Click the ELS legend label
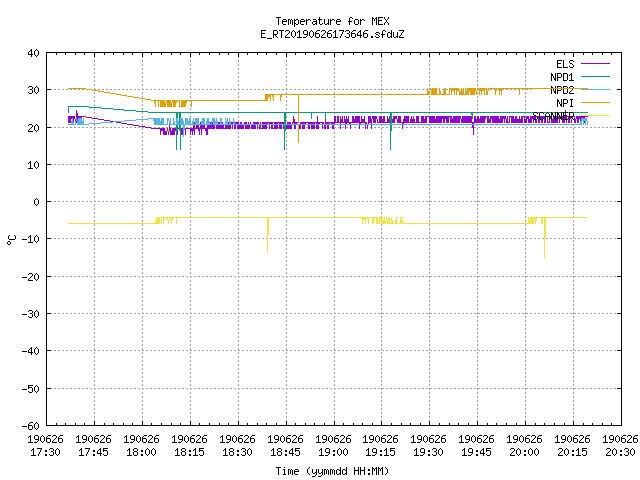 (565, 64)
